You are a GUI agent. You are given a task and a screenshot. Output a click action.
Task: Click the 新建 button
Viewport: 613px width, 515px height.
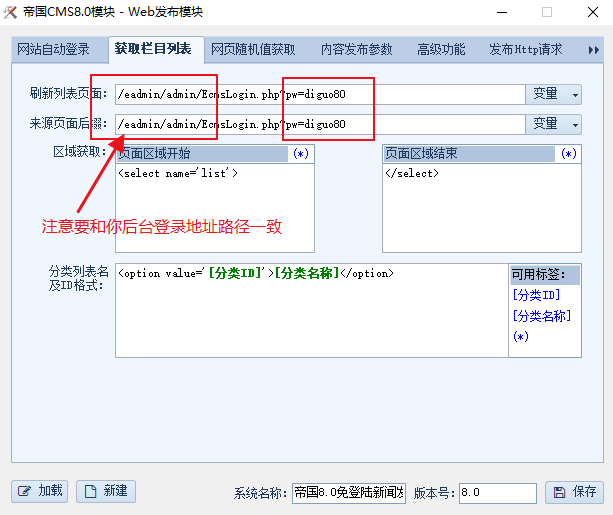point(106,491)
